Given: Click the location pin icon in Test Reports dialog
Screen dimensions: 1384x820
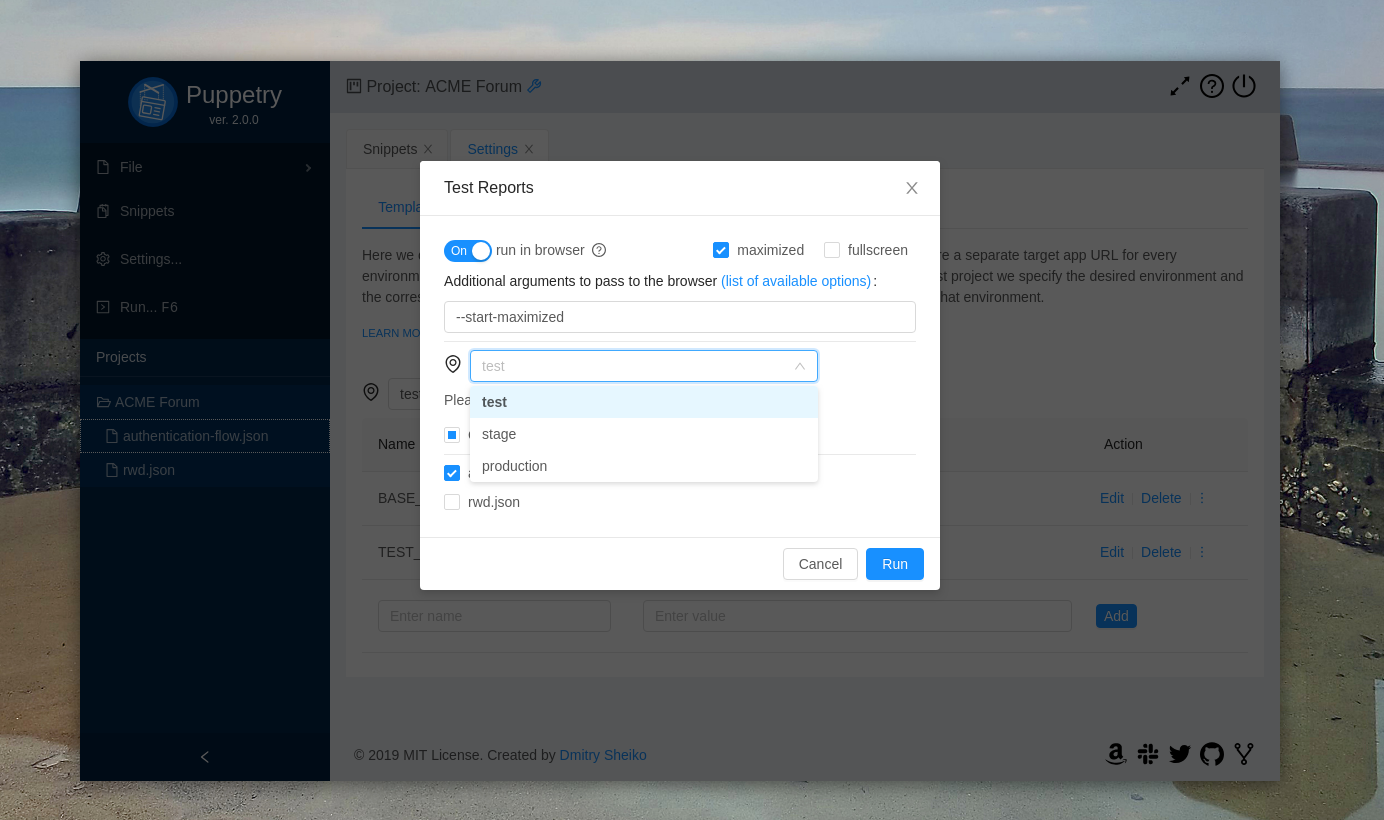Looking at the screenshot, I should (453, 365).
